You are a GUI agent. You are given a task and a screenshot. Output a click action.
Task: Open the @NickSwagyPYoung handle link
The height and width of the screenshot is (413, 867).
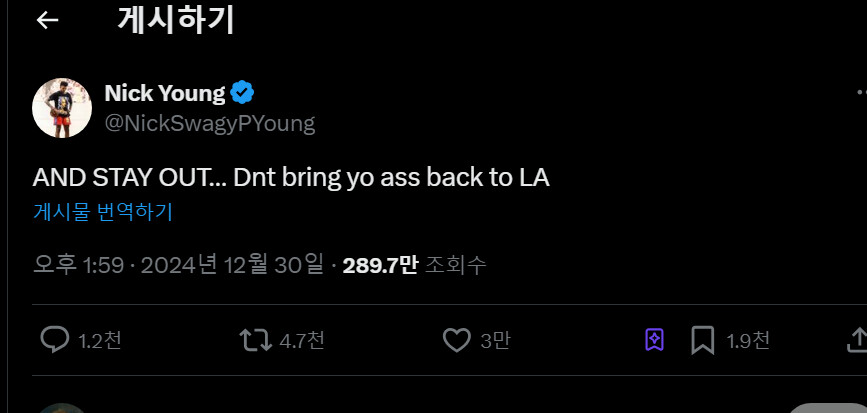[209, 123]
